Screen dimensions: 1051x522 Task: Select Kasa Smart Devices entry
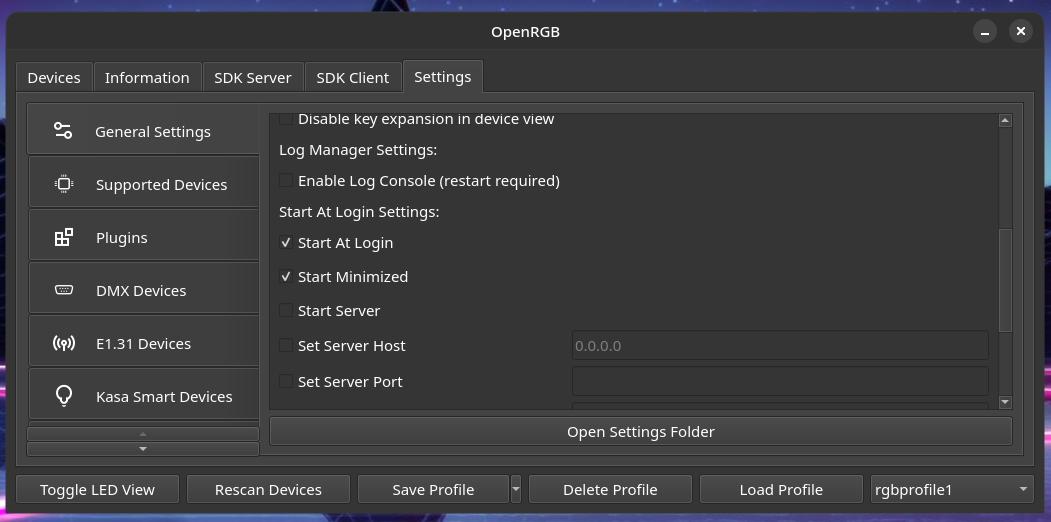pyautogui.click(x=143, y=396)
